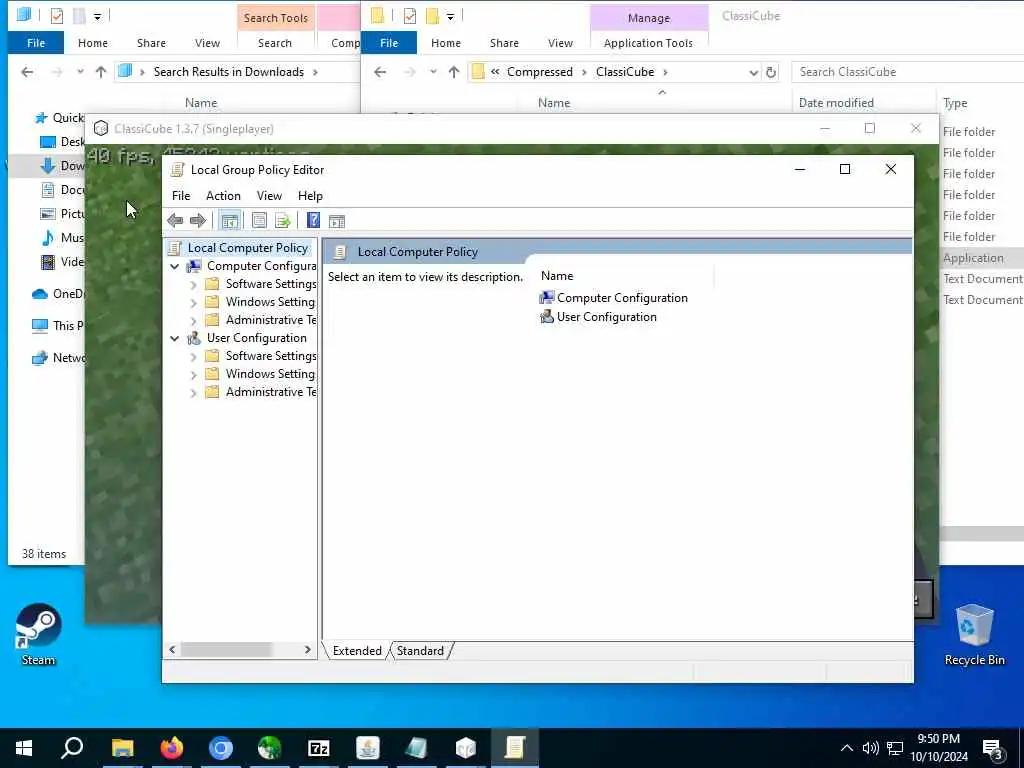
Task: Expand Administrative Templates under Computer Configuration
Action: click(193, 321)
